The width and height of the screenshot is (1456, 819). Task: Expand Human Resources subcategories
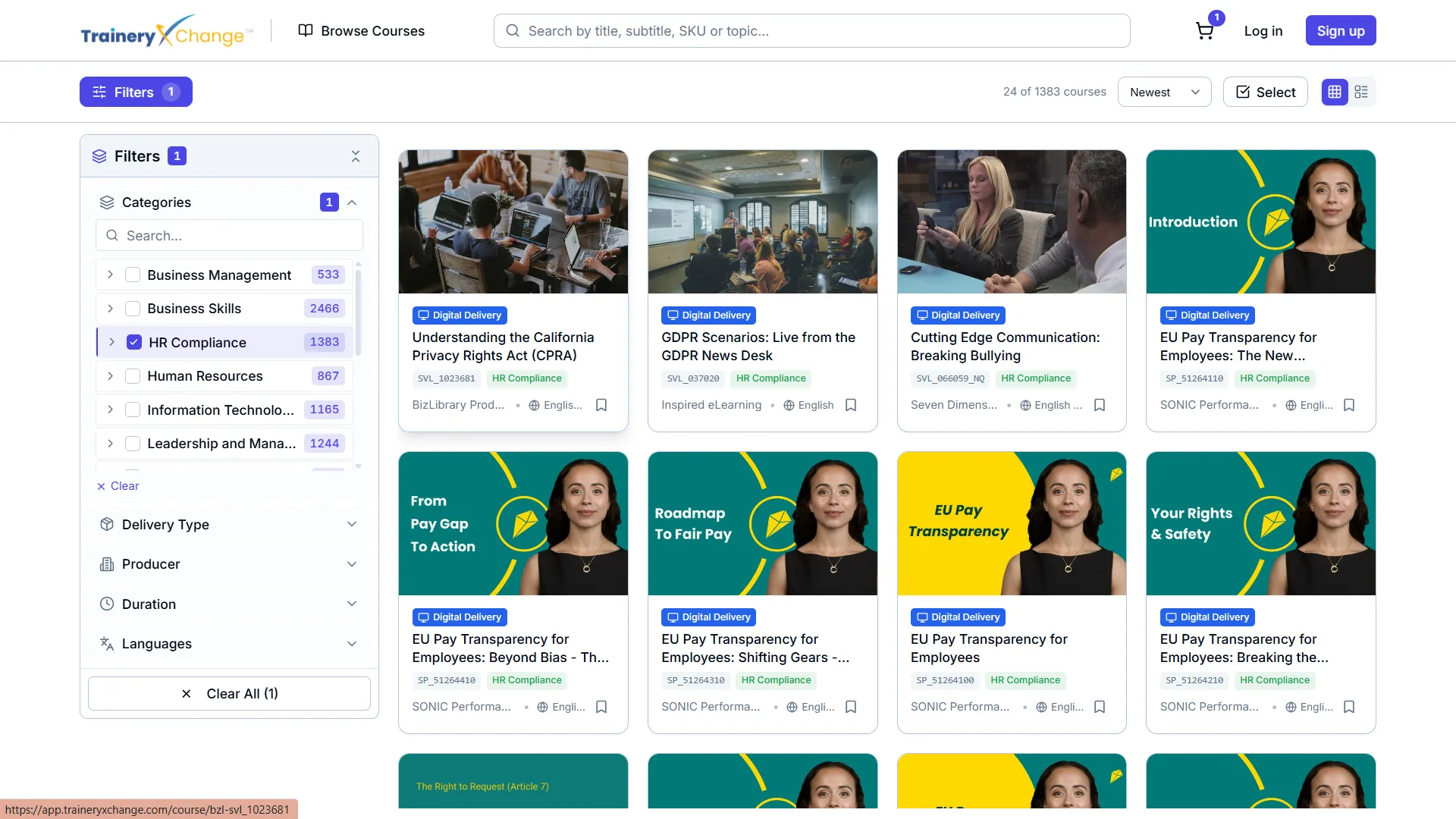[x=111, y=376]
